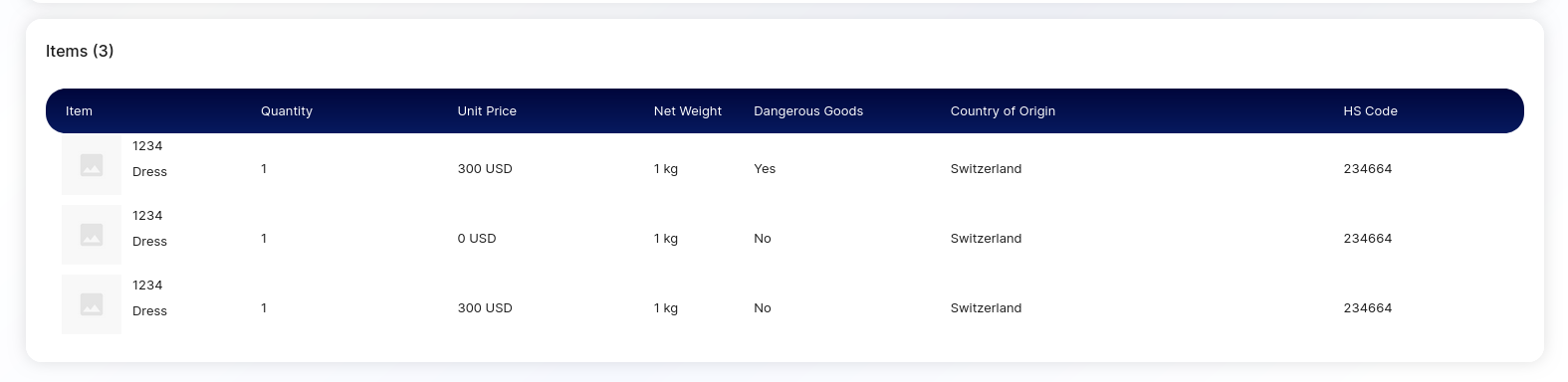1568x382 pixels.
Task: Click first row's 300 USD price
Action: (x=485, y=169)
